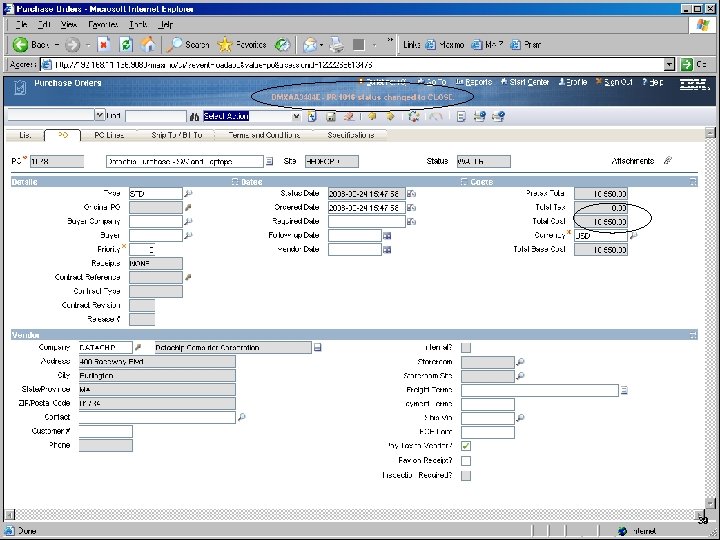Open Vendor Date calendar icon
720x540 pixels.
coord(387,250)
